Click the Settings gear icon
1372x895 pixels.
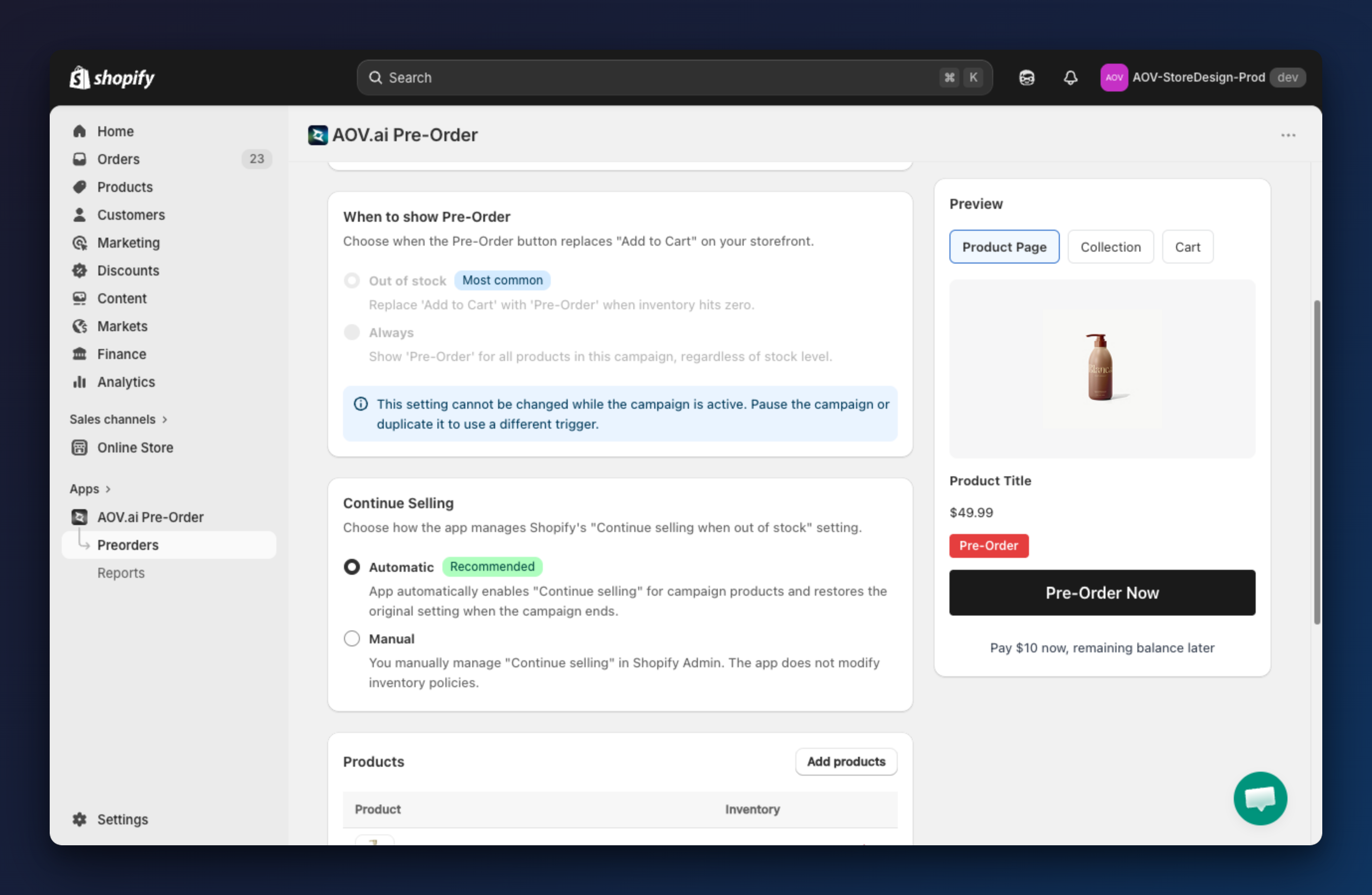coord(80,819)
